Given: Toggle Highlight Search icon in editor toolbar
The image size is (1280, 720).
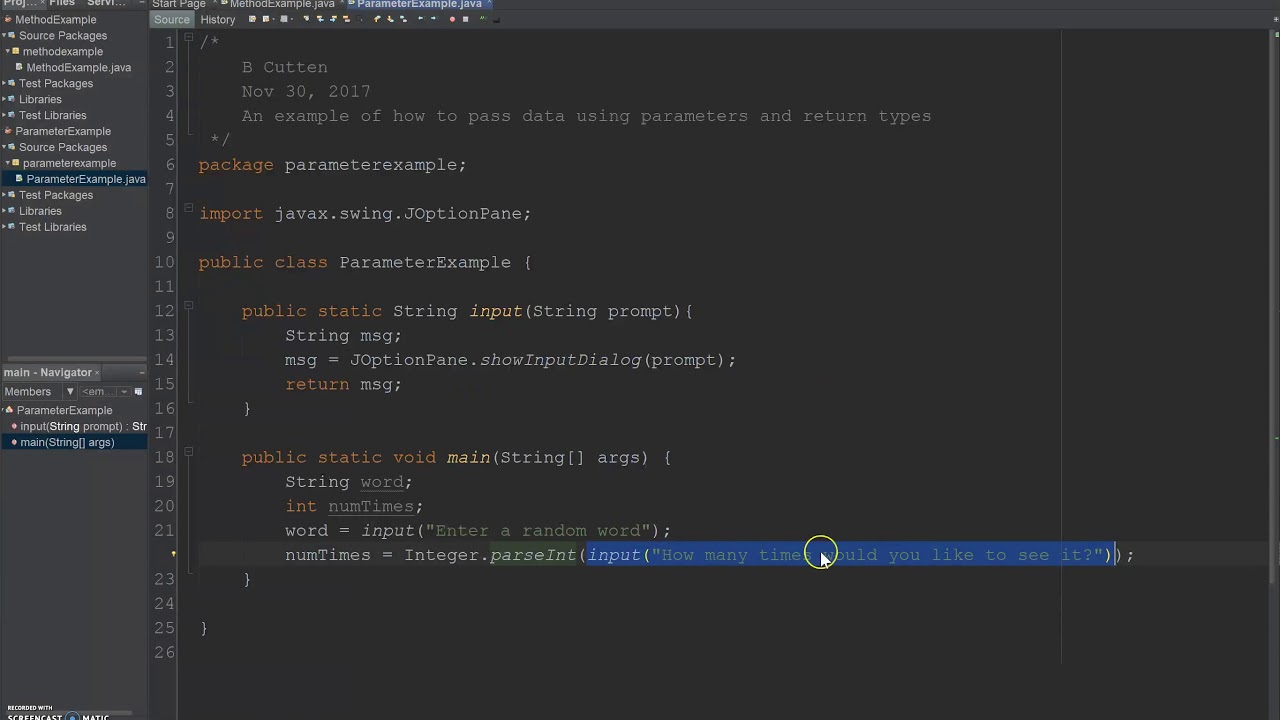Looking at the screenshot, I should pos(346,19).
